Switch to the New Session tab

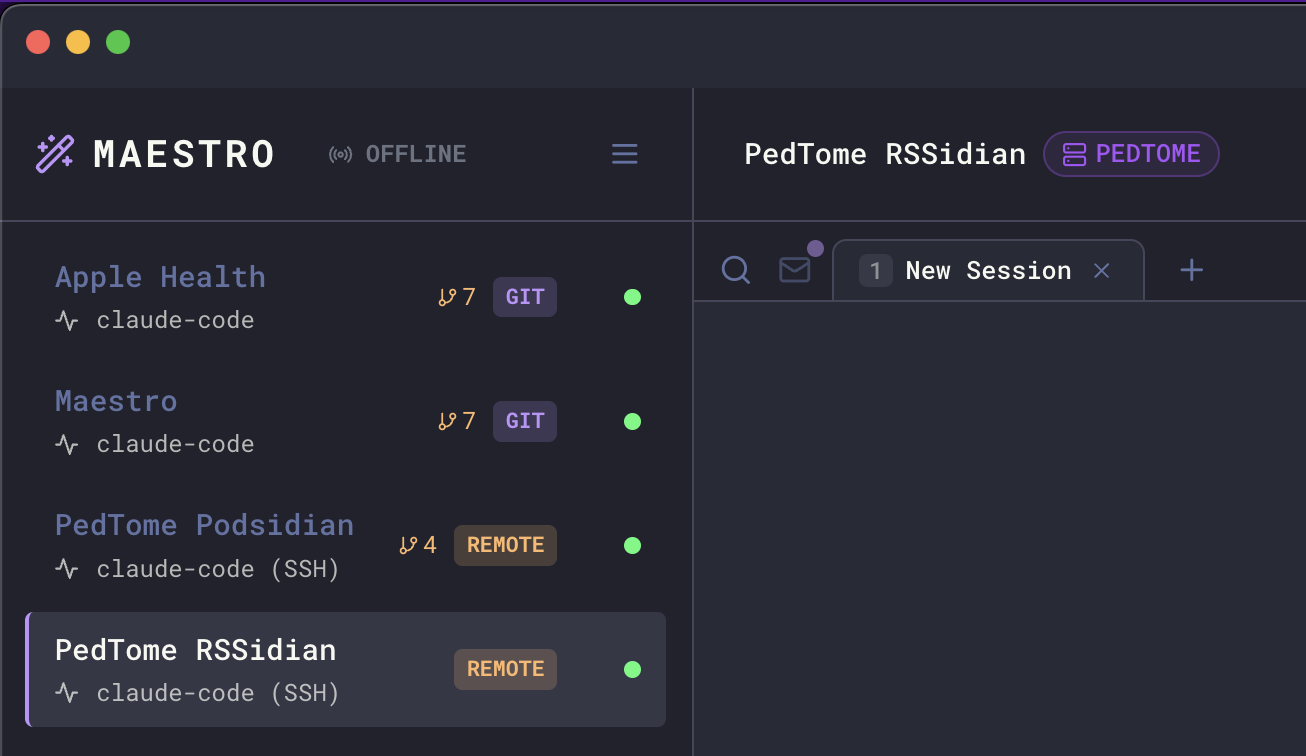[987, 271]
